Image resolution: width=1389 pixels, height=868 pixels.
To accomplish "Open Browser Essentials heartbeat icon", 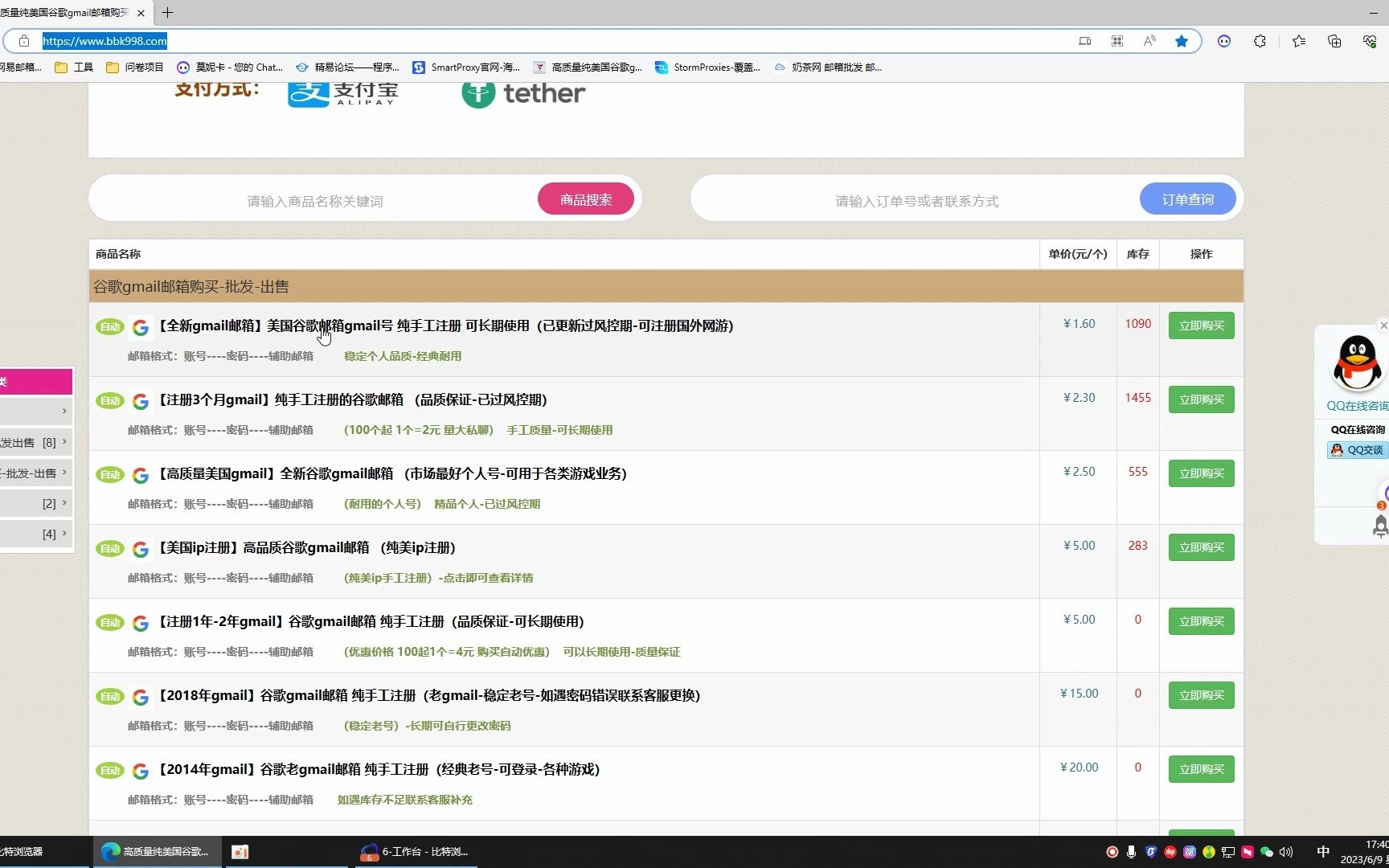I will [1370, 41].
